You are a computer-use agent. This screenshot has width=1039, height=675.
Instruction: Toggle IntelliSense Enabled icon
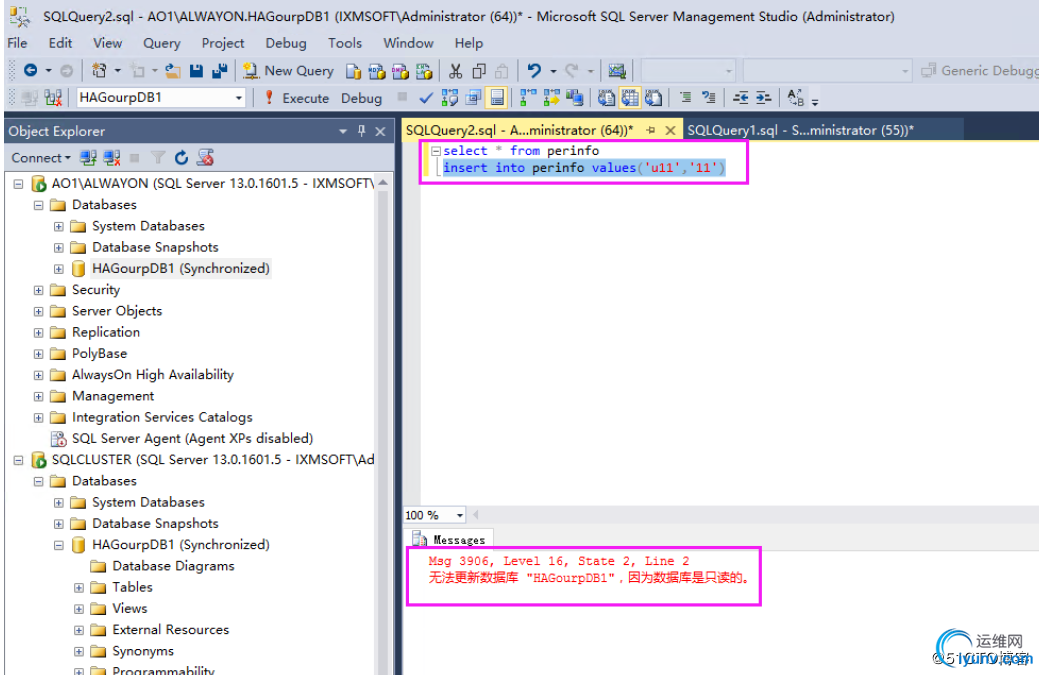pyautogui.click(x=497, y=98)
